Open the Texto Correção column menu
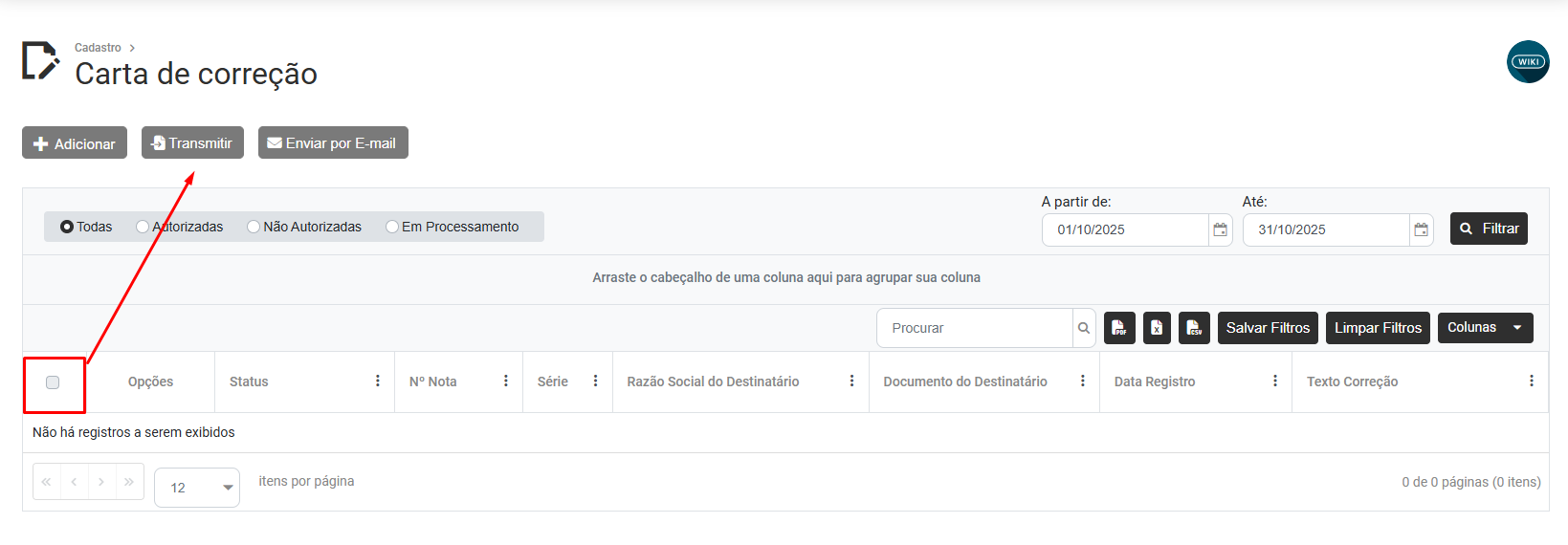The width and height of the screenshot is (1568, 545). tap(1532, 381)
